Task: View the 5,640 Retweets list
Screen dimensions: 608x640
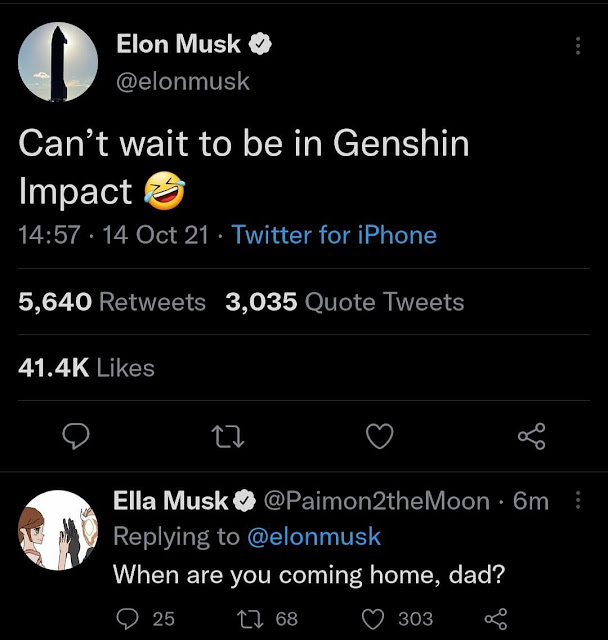Action: [x=112, y=302]
